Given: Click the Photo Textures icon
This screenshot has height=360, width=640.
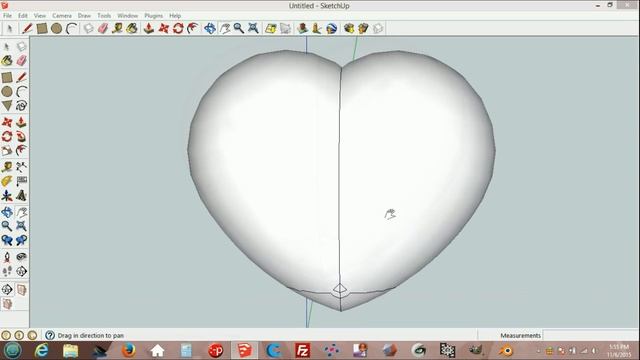Looking at the screenshot, I should (x=317, y=28).
